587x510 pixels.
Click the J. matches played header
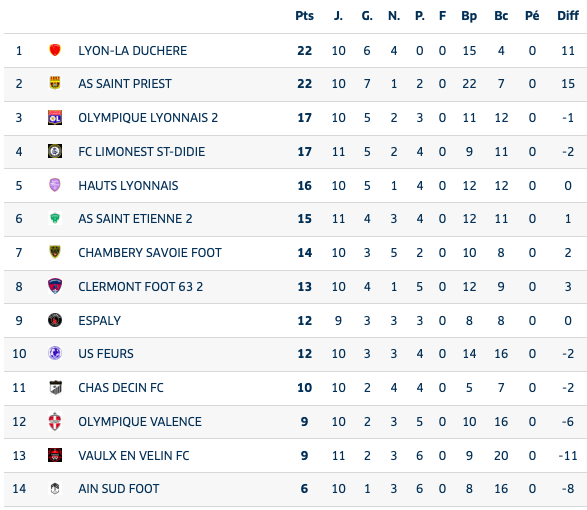tap(338, 16)
